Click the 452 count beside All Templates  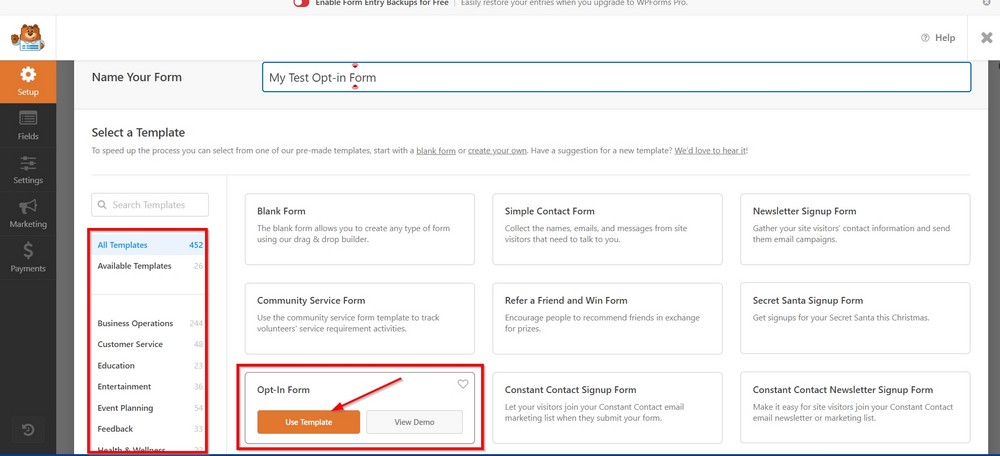point(196,245)
